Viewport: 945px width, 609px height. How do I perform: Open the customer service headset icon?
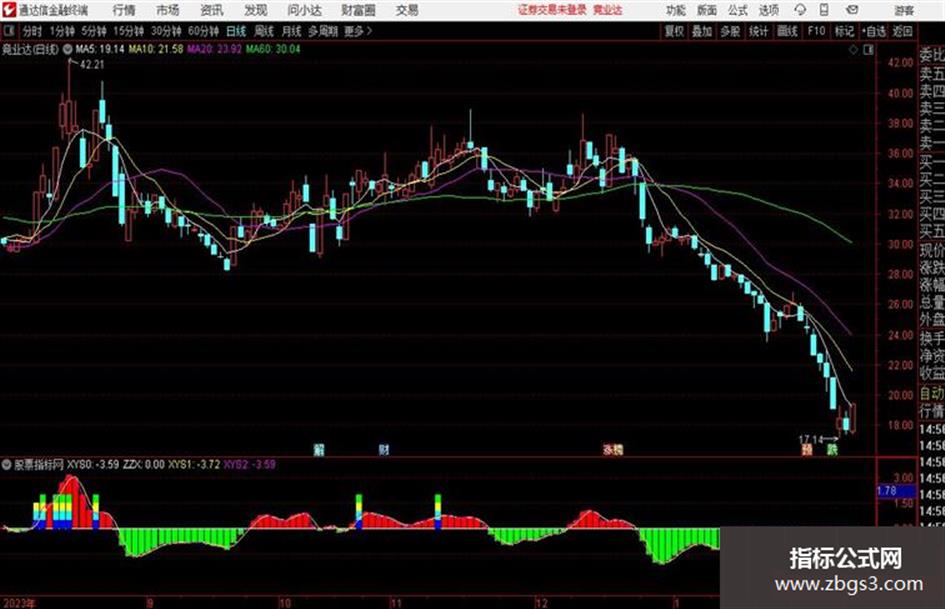pyautogui.click(x=800, y=10)
